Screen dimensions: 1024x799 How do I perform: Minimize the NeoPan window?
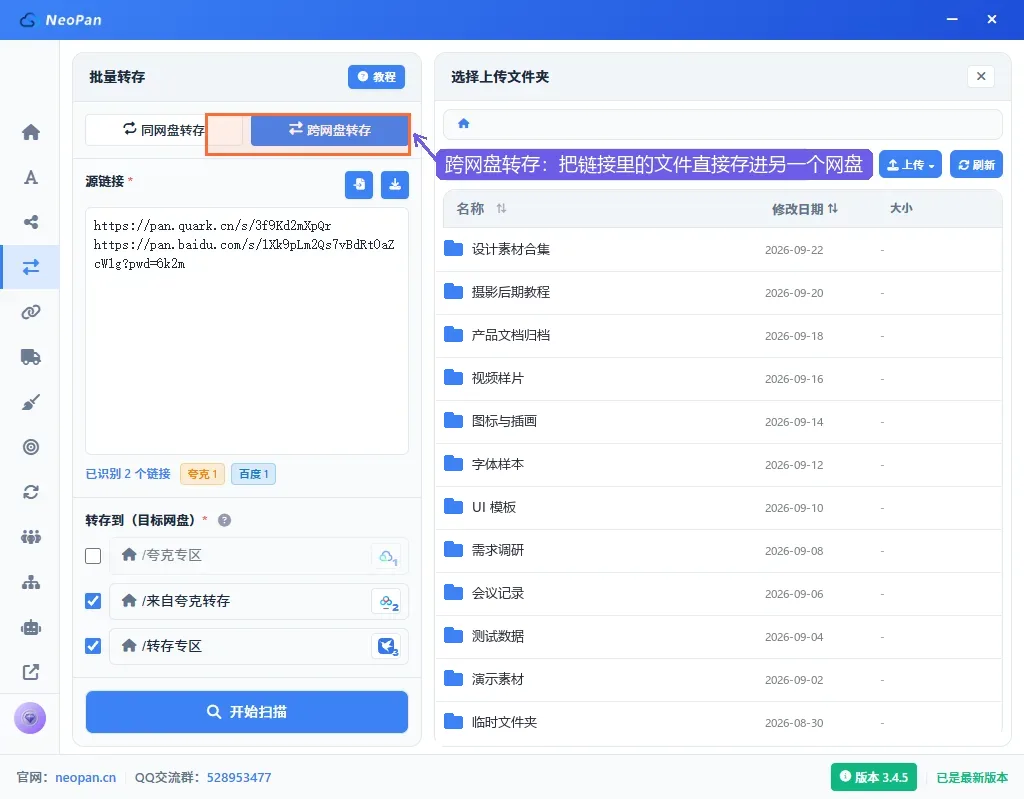952,20
